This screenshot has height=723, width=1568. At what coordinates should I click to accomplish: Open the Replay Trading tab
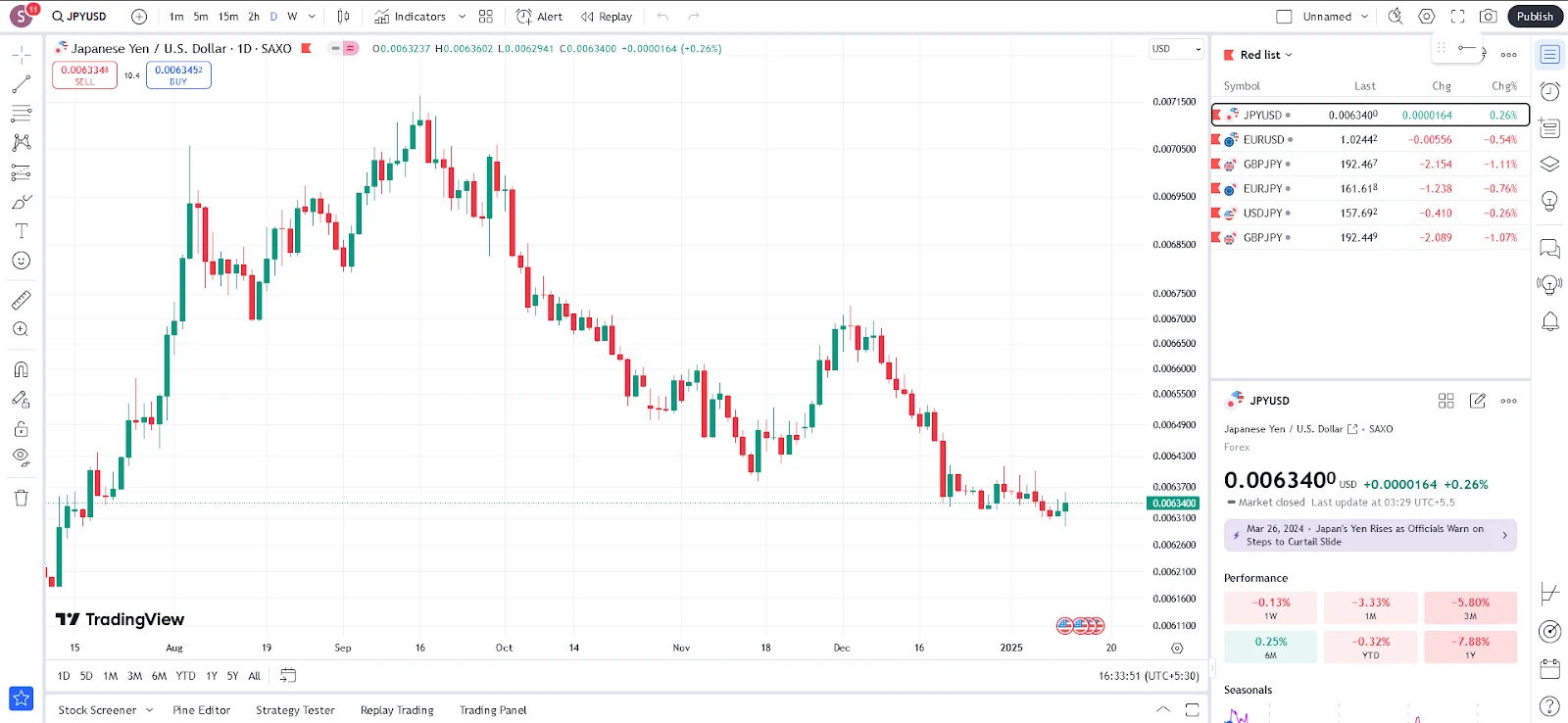point(397,710)
